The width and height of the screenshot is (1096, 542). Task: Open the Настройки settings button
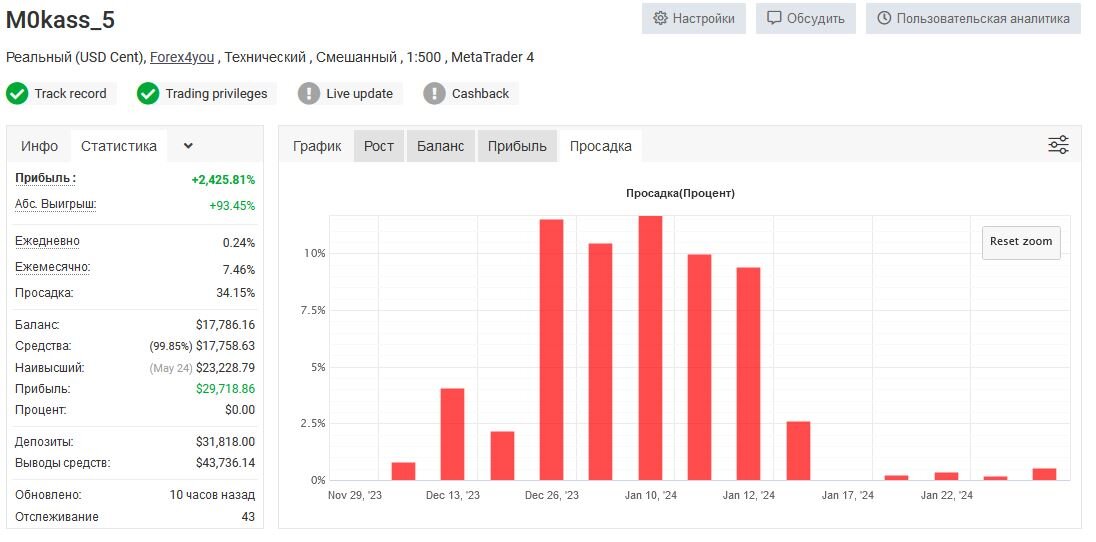coord(693,18)
